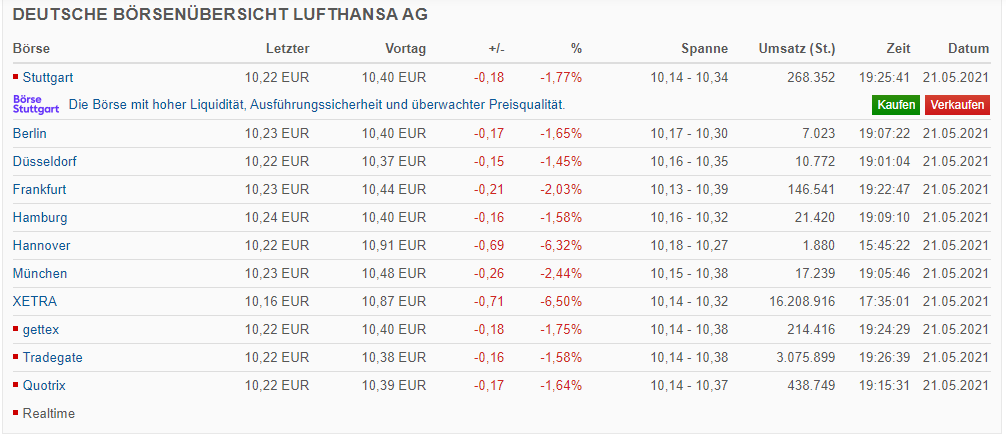The image size is (1006, 445).
Task: Click the Realtime legend marker at bottom
Action: pos(16,413)
